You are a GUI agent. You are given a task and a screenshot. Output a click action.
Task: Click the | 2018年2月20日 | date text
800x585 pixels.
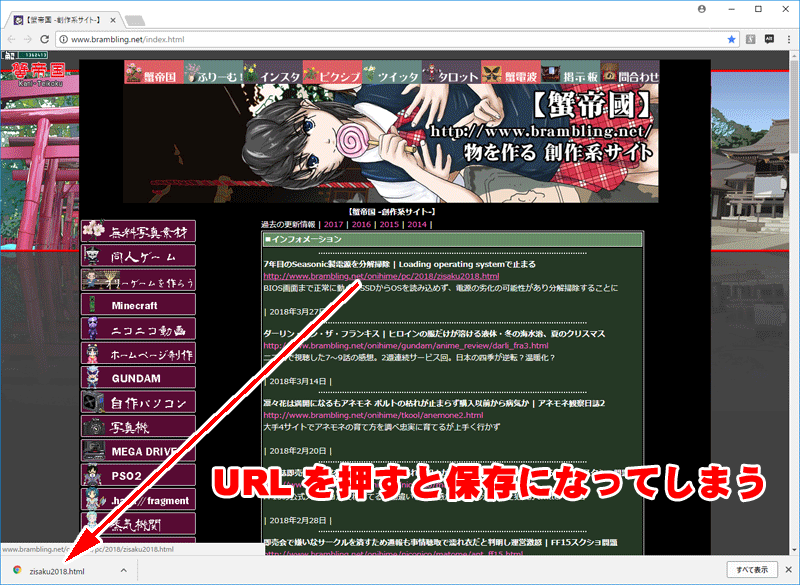point(298,451)
